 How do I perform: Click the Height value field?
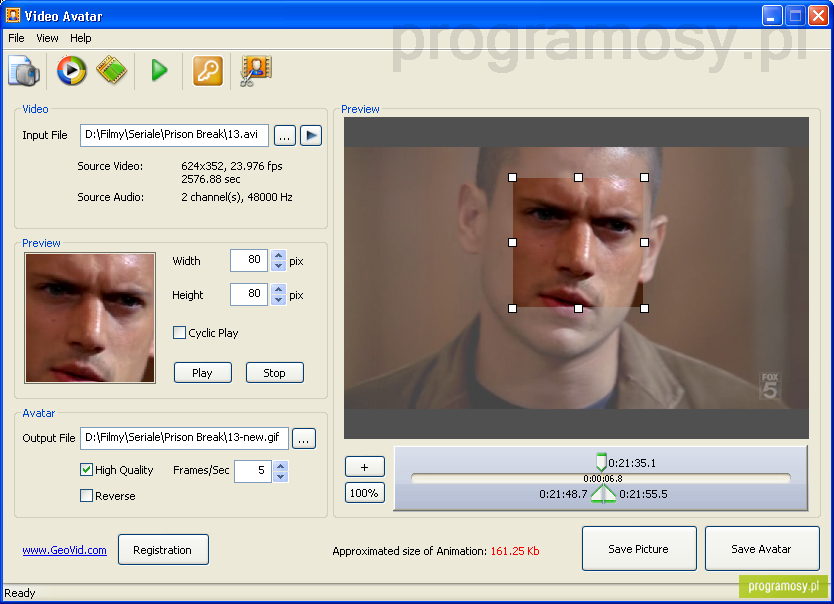point(249,295)
